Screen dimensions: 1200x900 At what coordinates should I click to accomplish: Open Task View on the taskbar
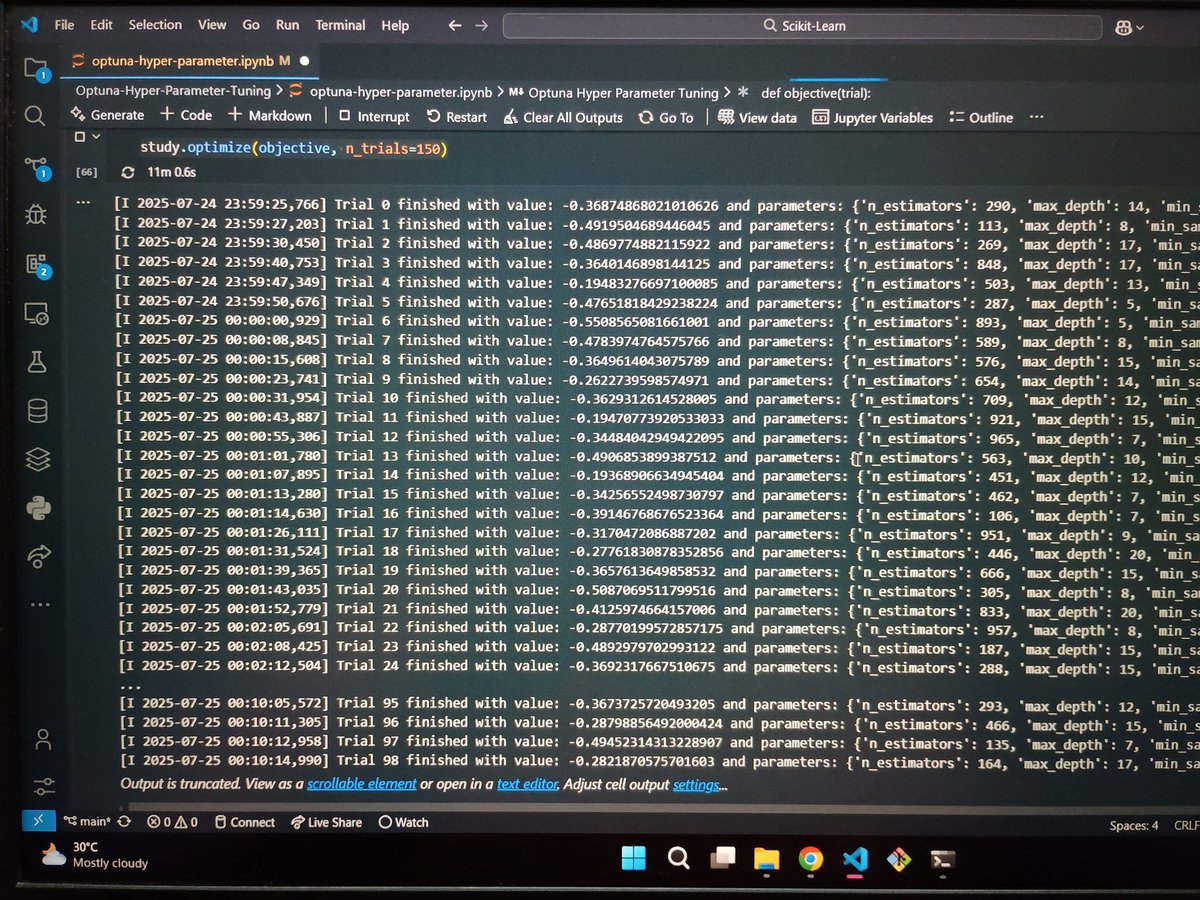[722, 859]
